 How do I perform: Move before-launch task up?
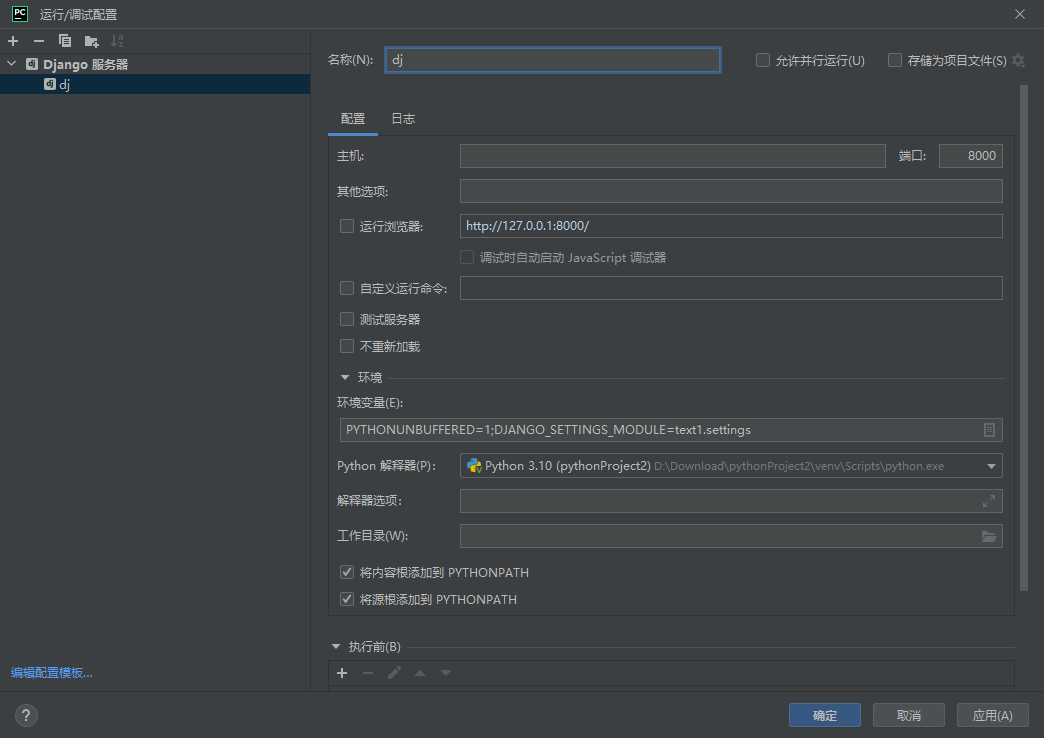[x=420, y=673]
